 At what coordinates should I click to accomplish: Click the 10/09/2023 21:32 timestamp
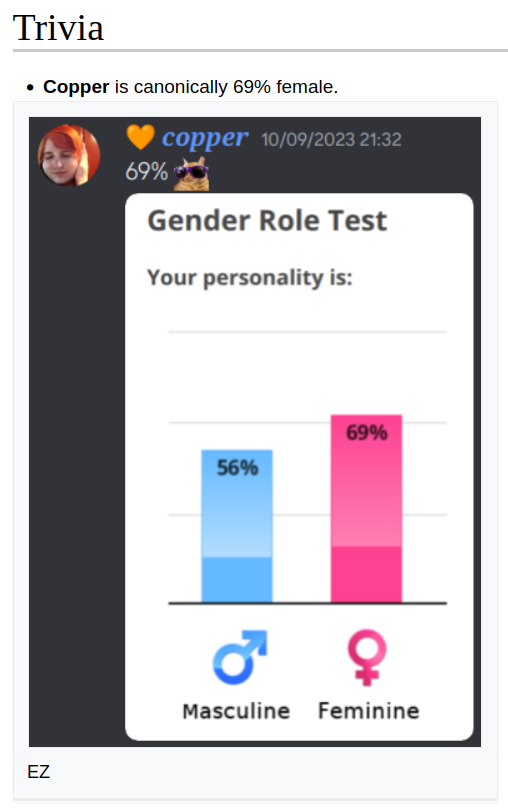click(331, 140)
